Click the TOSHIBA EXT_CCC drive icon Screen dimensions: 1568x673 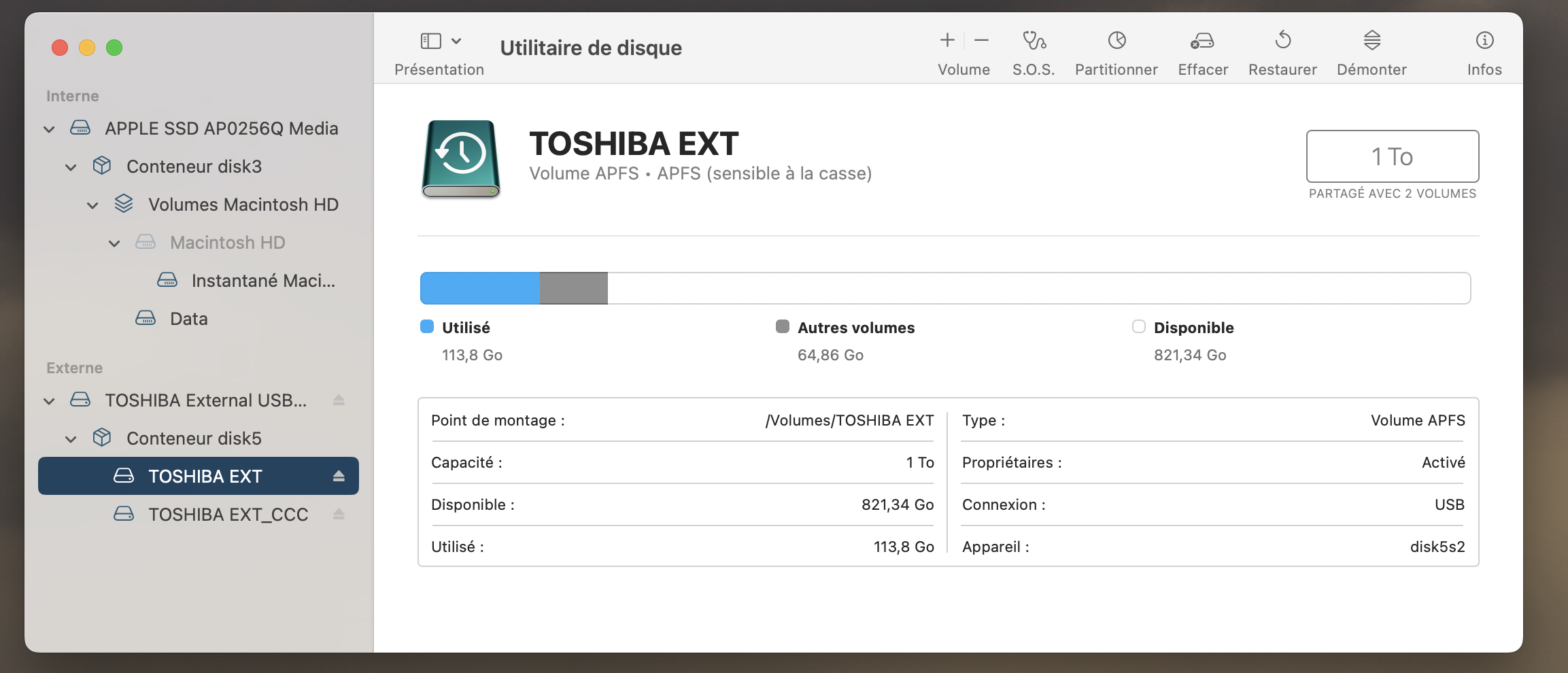point(124,514)
